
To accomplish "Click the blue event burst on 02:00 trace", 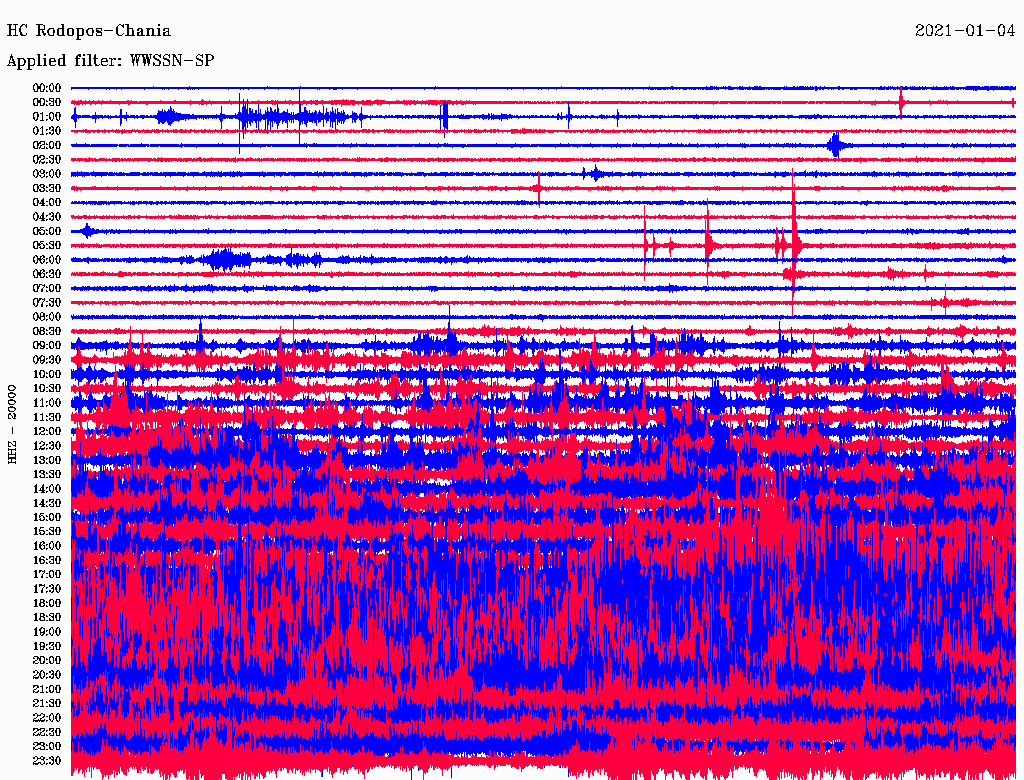I will point(836,146).
